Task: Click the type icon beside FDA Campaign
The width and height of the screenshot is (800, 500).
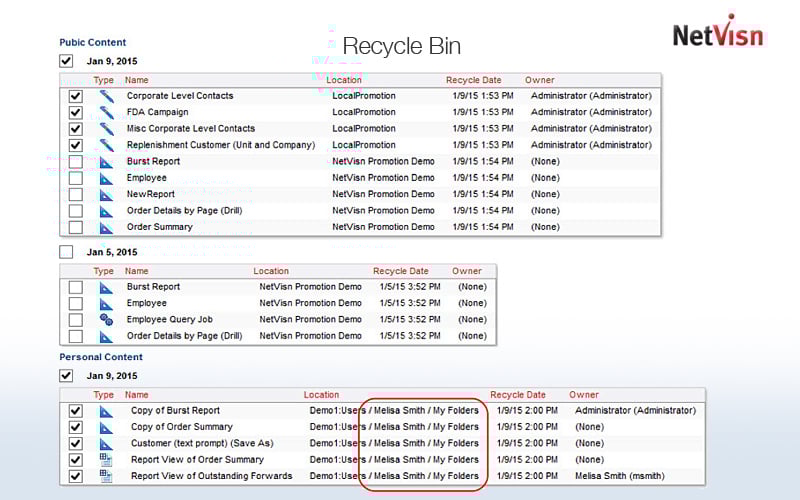Action: point(106,112)
